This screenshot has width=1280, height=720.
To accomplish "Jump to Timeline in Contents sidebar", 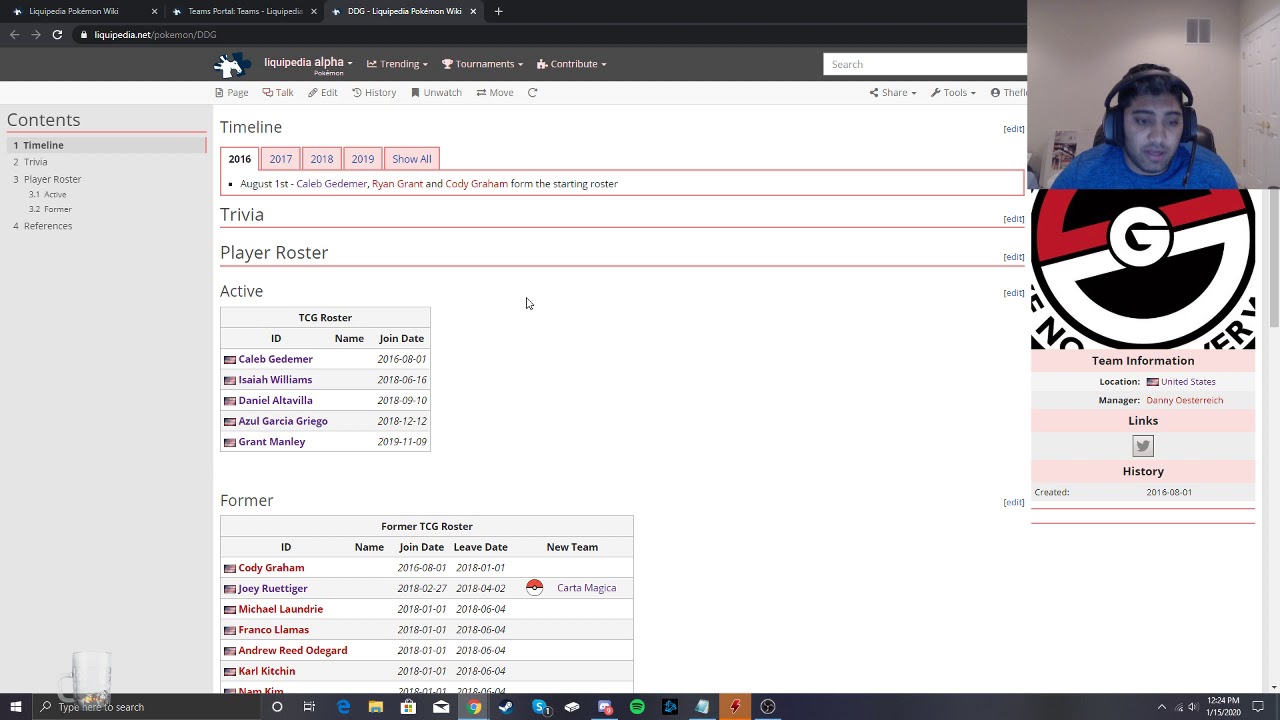I will 43,145.
